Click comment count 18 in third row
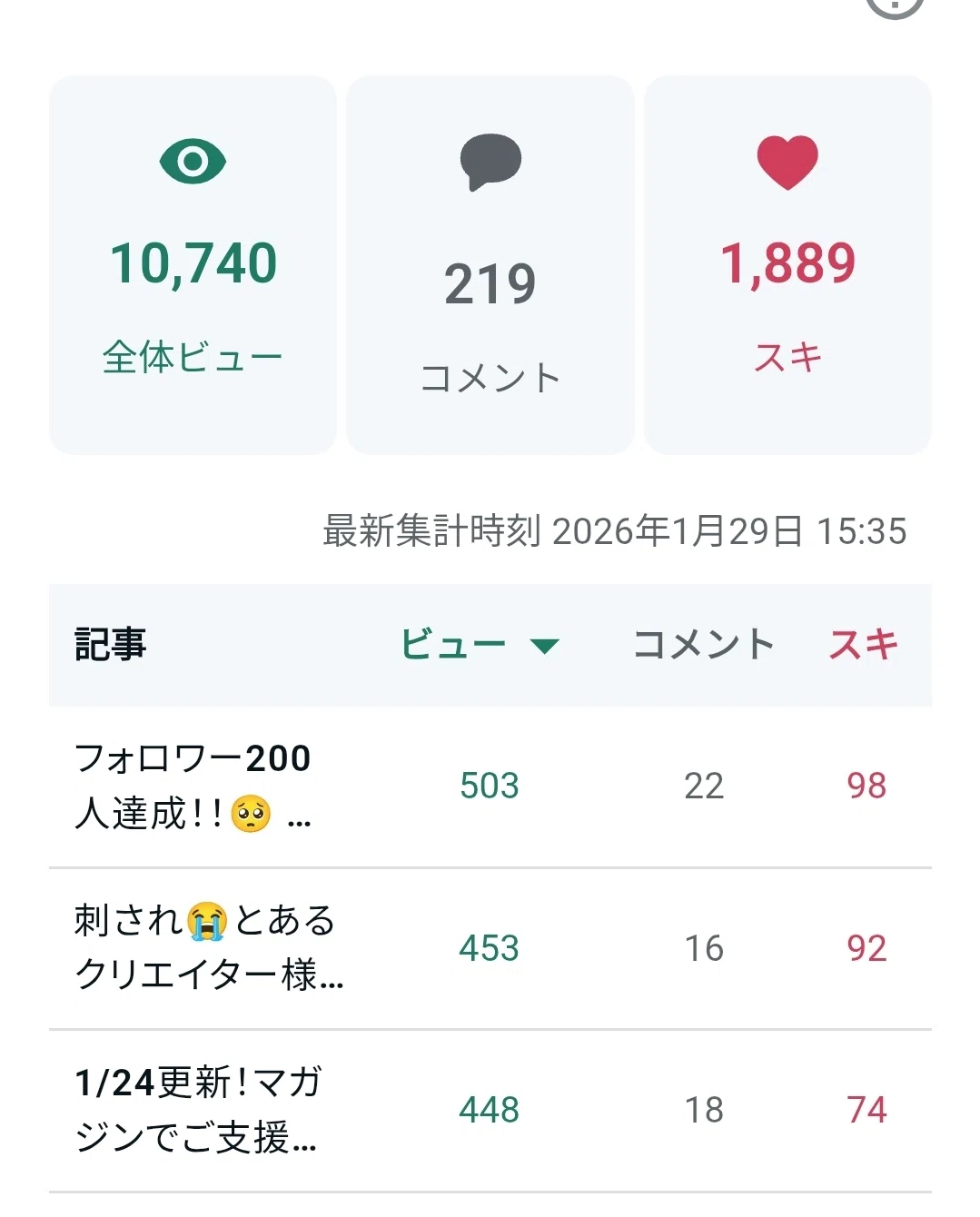 [x=704, y=1110]
